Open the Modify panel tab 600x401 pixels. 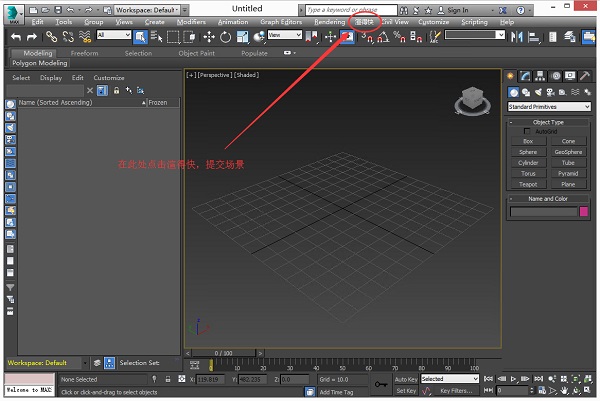point(526,76)
